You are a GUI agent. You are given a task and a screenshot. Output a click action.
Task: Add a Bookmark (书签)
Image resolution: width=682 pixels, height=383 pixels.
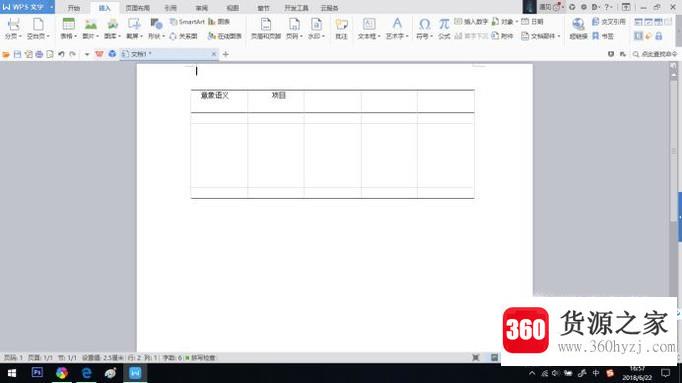coord(603,36)
